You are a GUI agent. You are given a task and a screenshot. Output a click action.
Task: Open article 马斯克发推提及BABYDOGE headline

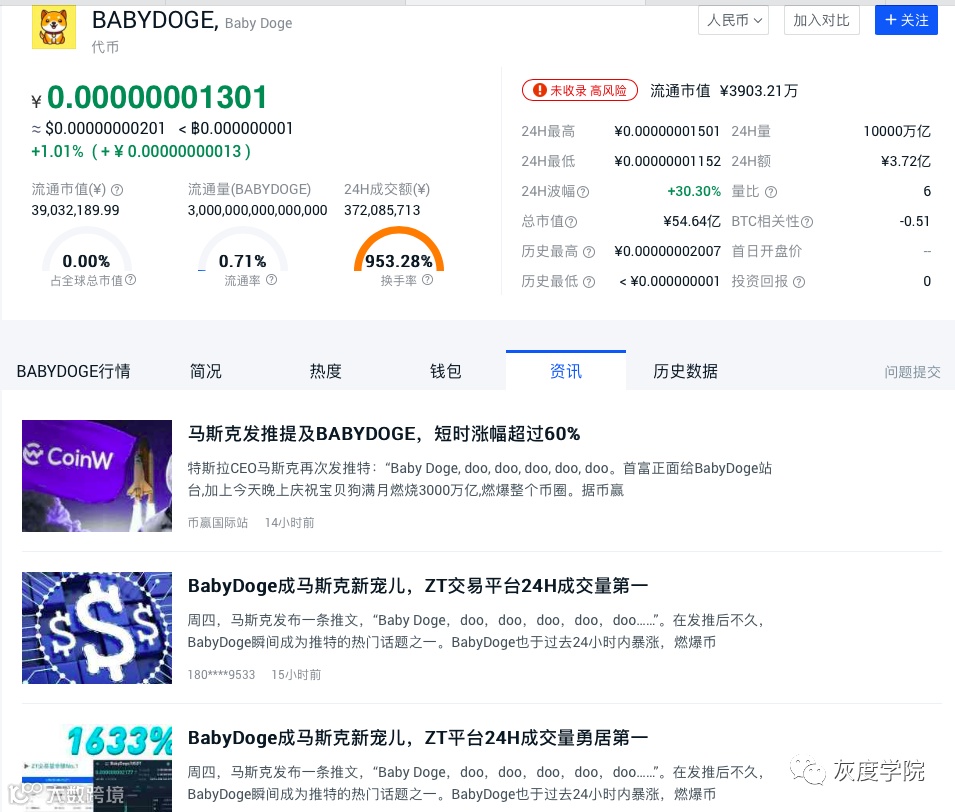384,434
